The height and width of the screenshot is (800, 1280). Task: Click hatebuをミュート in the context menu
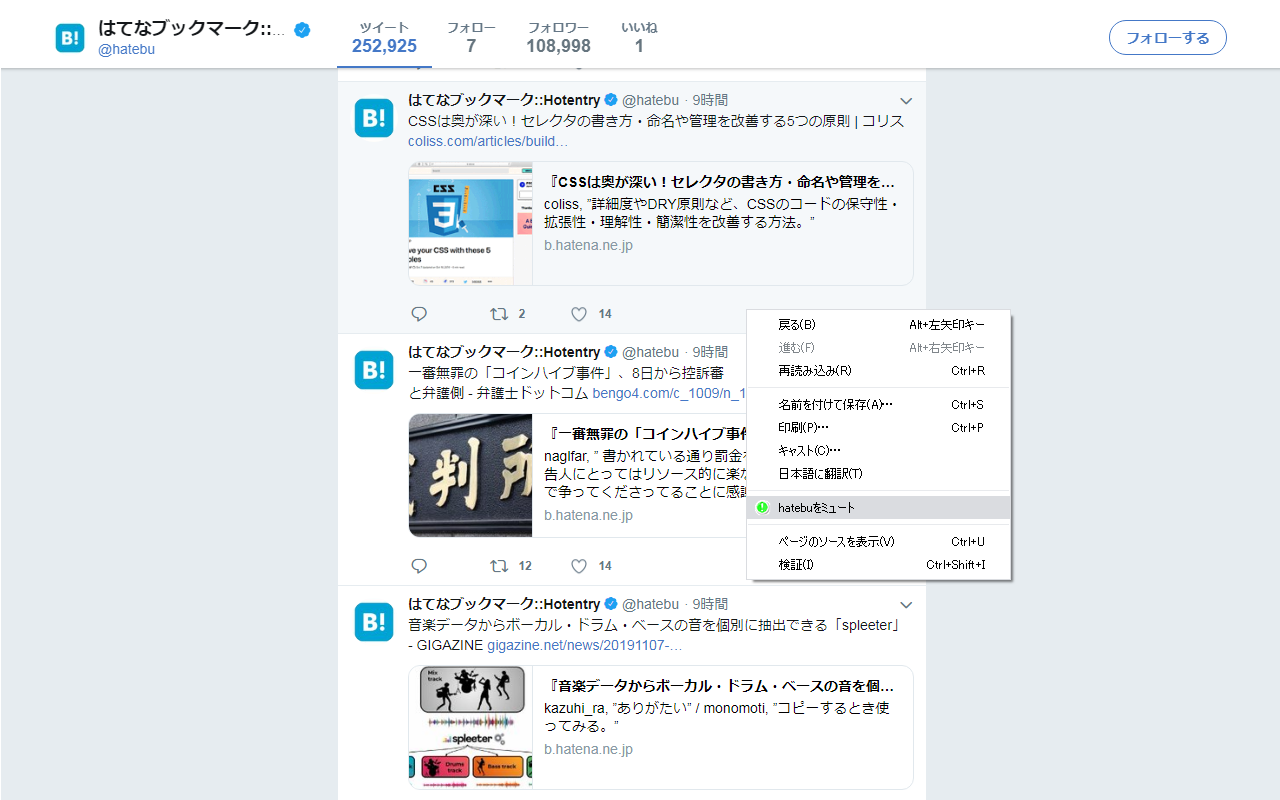click(879, 508)
